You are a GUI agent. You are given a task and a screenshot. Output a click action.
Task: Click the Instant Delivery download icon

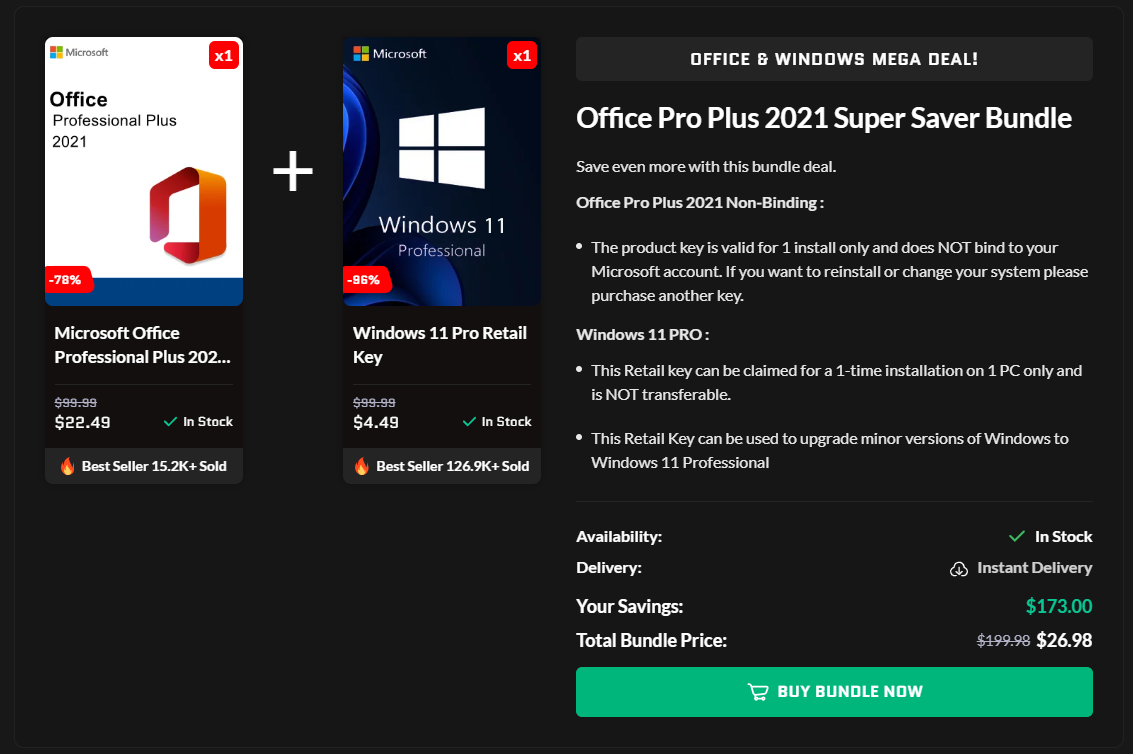point(958,569)
